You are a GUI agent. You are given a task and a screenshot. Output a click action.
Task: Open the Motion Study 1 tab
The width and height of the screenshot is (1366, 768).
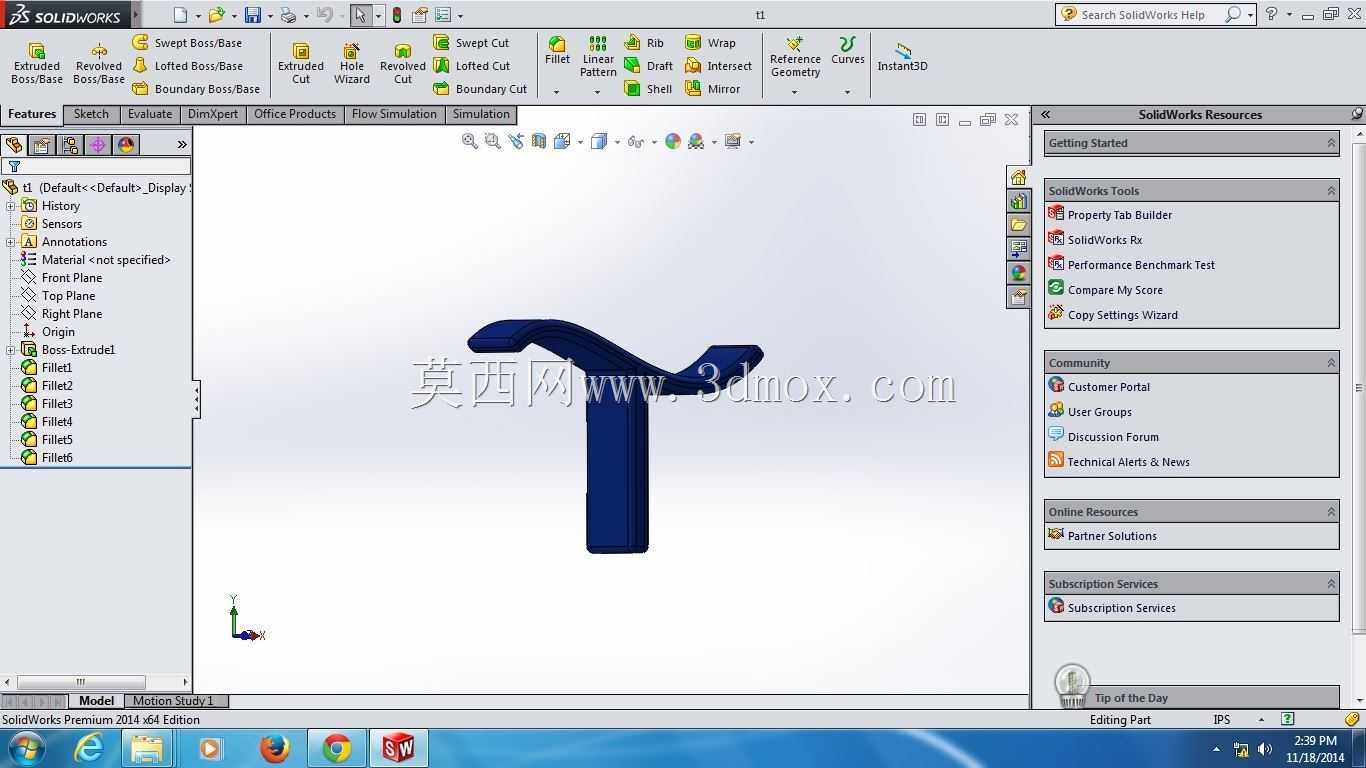tap(173, 701)
